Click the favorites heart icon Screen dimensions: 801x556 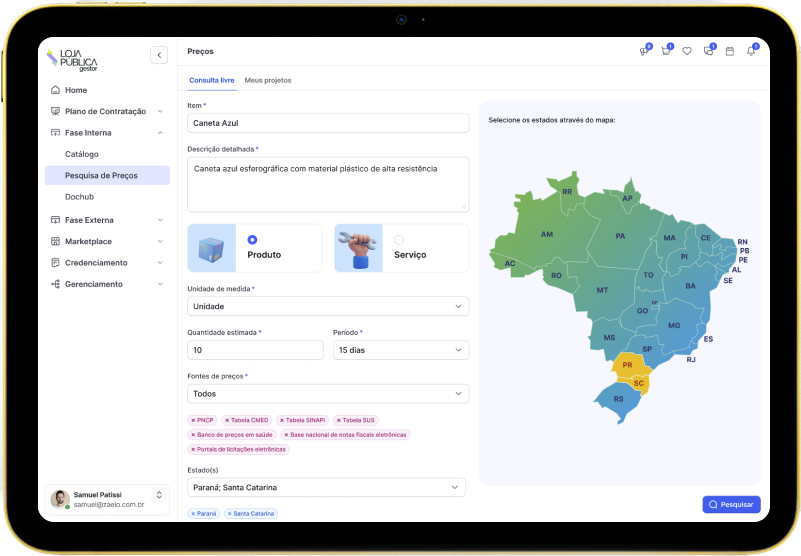(x=687, y=51)
